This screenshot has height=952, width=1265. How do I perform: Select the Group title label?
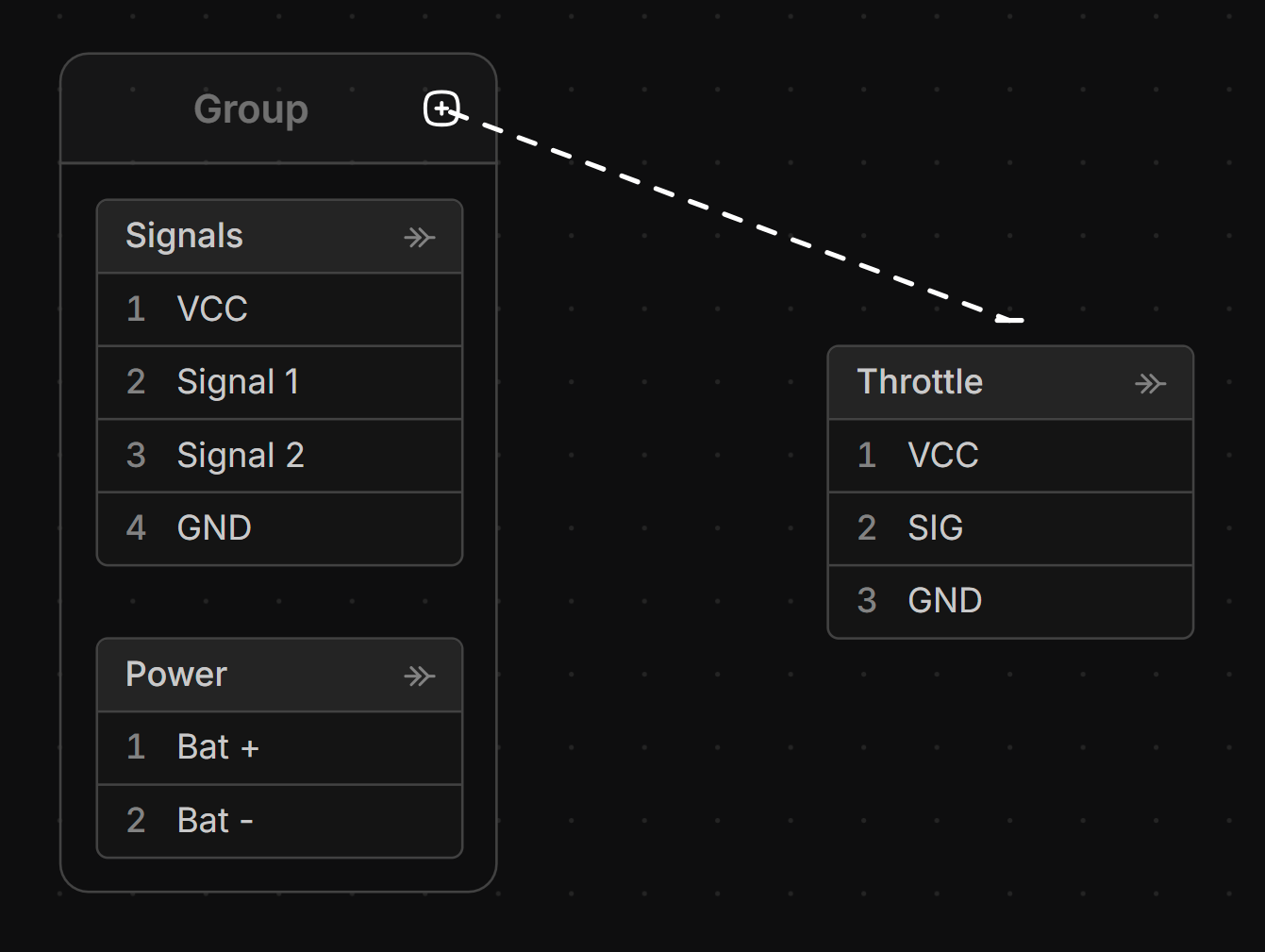pyautogui.click(x=251, y=109)
